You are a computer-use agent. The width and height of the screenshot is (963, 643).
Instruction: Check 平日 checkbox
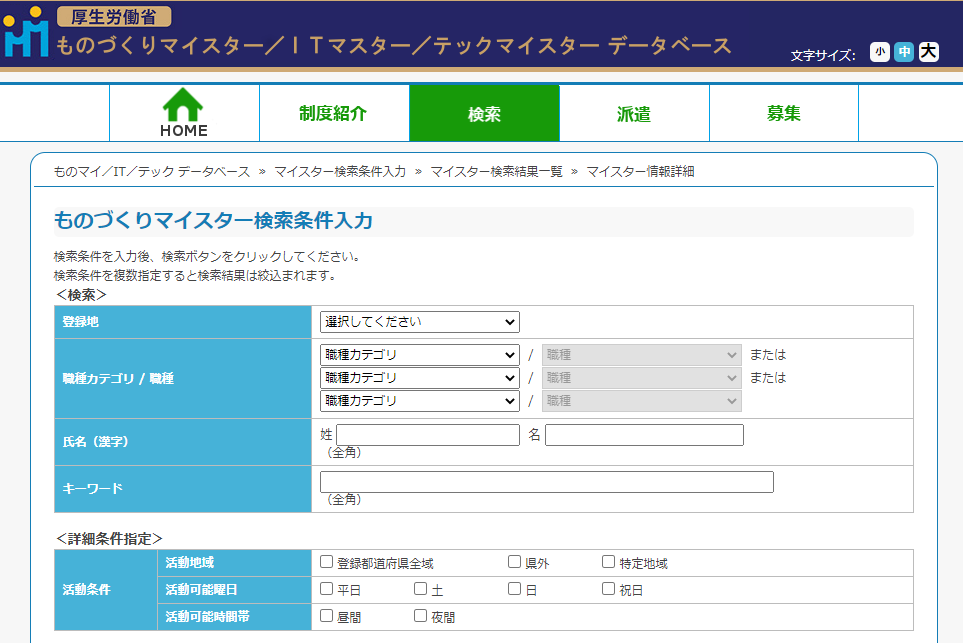click(327, 589)
